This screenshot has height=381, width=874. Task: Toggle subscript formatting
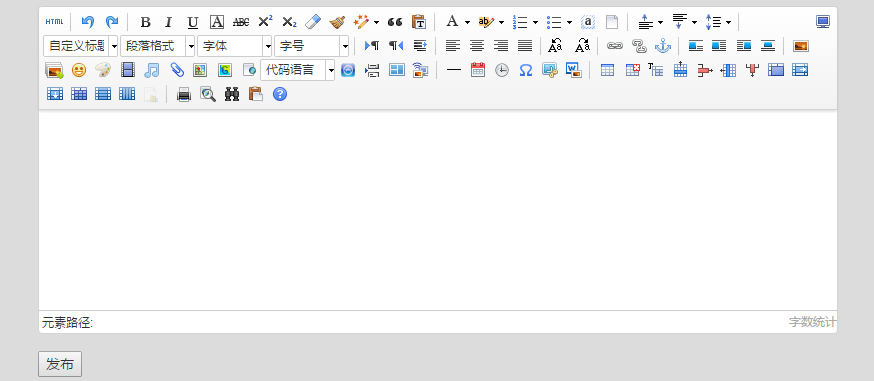click(289, 22)
